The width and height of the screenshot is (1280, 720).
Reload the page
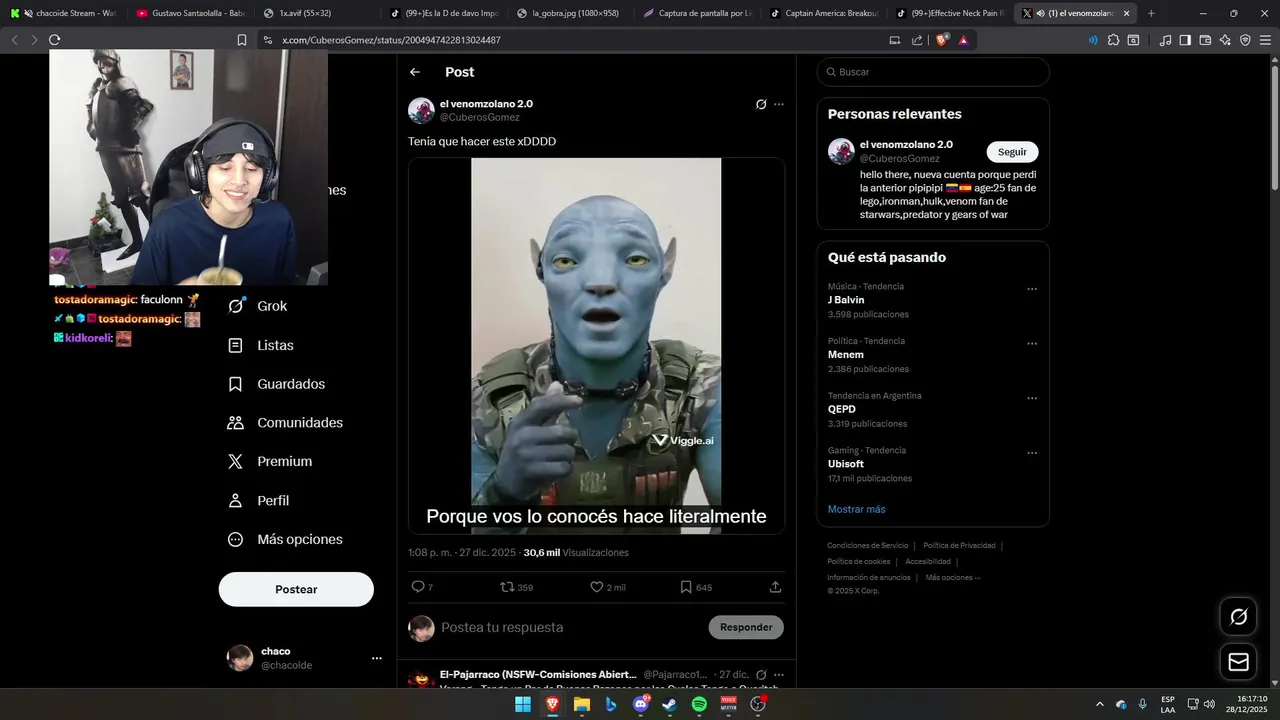54,40
